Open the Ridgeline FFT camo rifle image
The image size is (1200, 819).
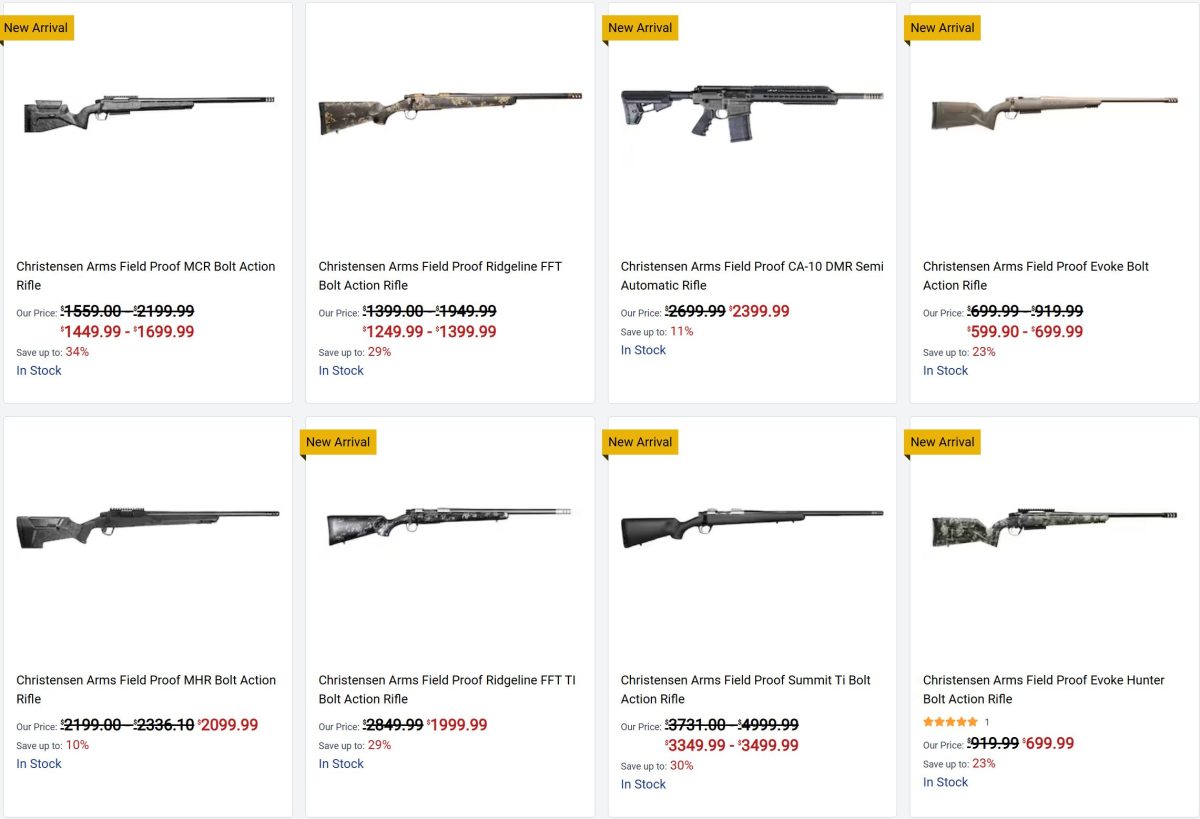(x=450, y=112)
